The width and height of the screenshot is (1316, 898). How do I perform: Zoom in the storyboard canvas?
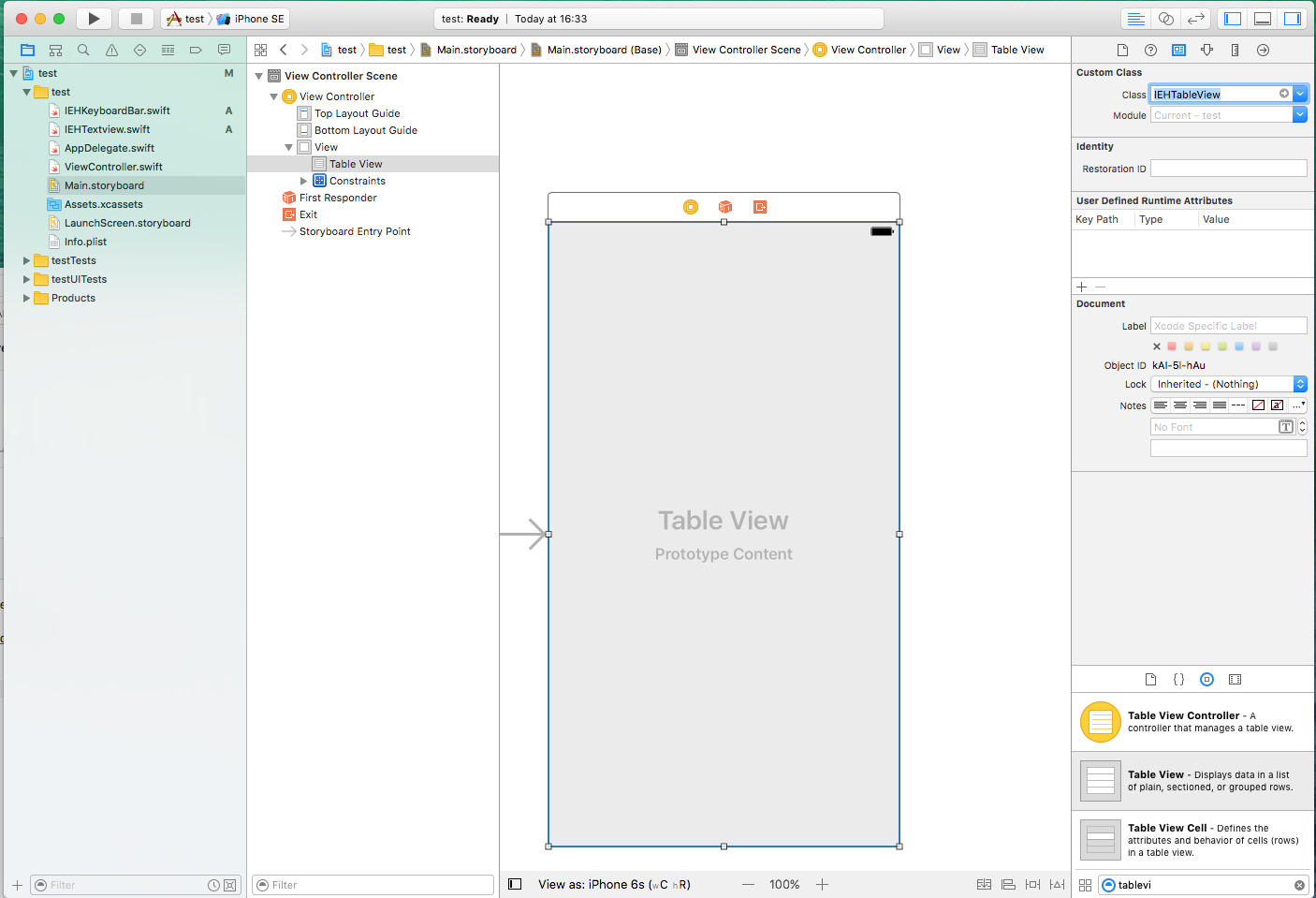point(822,884)
